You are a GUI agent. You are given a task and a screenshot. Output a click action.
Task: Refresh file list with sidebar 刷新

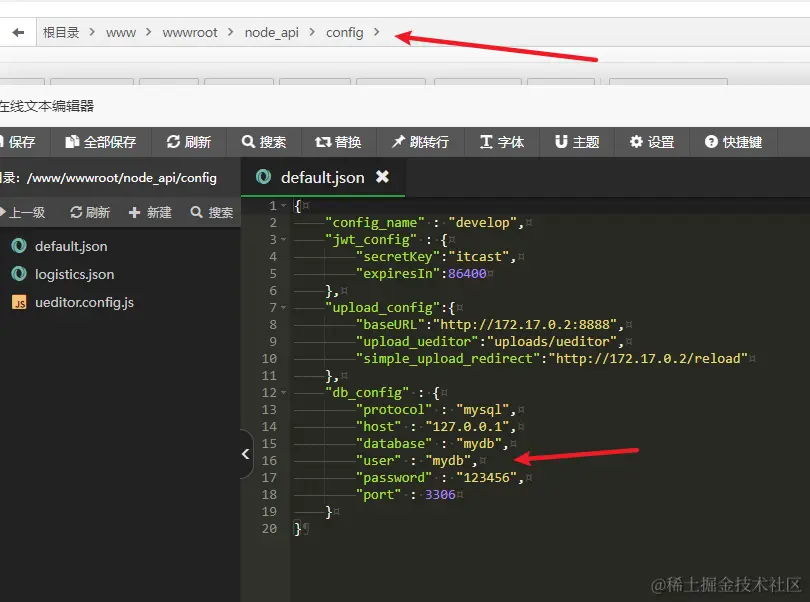(90, 212)
